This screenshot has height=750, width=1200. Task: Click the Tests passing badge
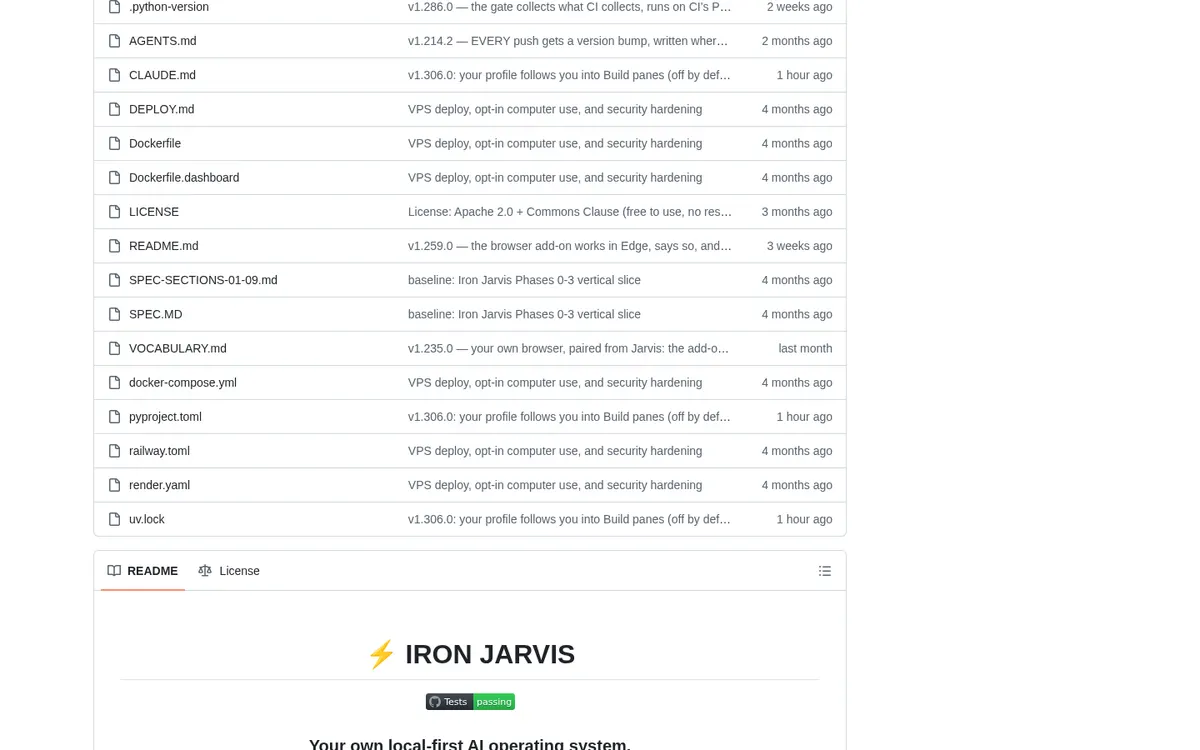tap(470, 702)
